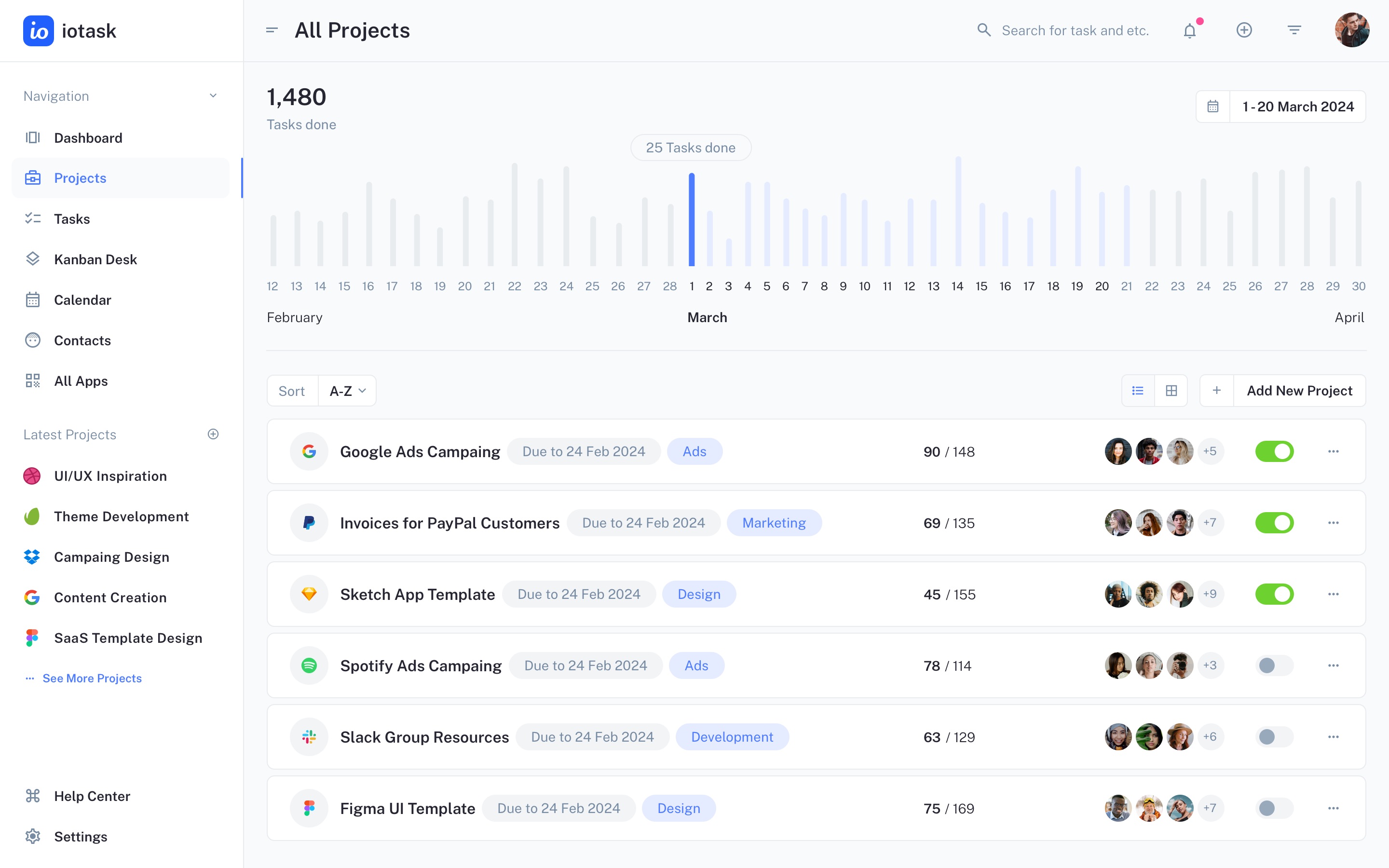Click the sidebar collapse hamburger icon
This screenshot has height=868, width=1389.
click(x=272, y=30)
